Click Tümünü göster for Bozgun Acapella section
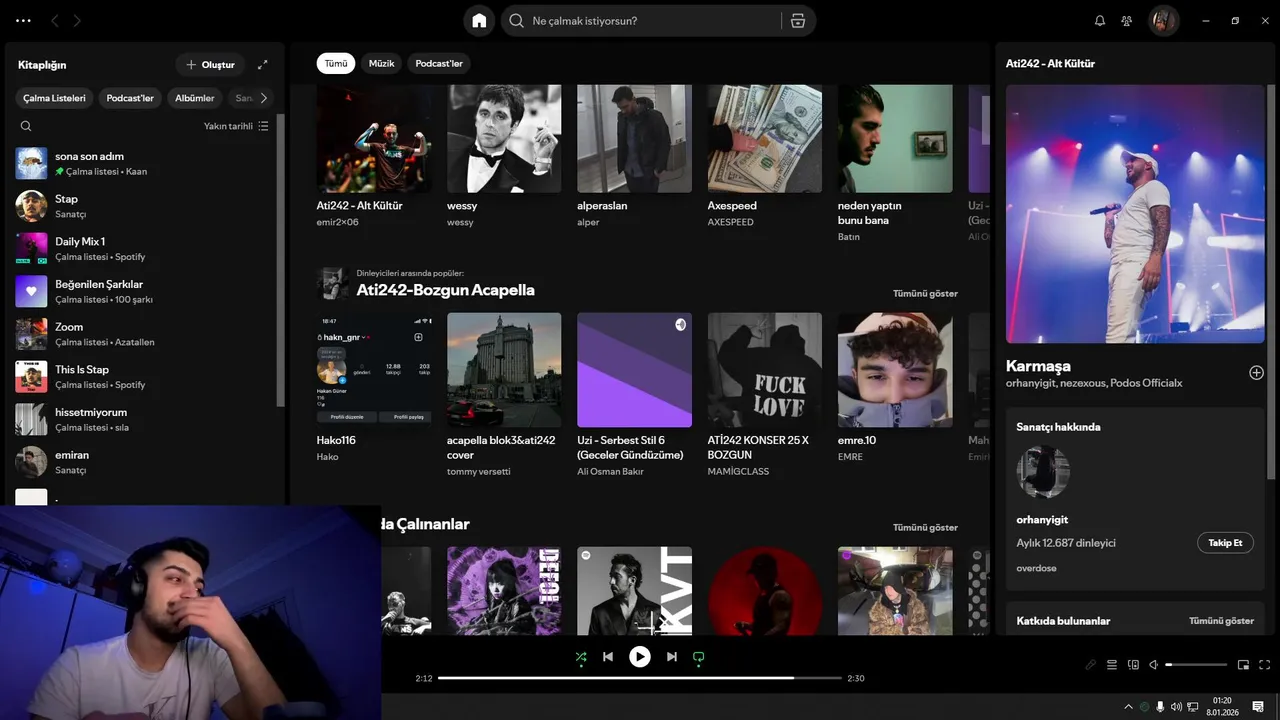1280x720 pixels. 925,294
